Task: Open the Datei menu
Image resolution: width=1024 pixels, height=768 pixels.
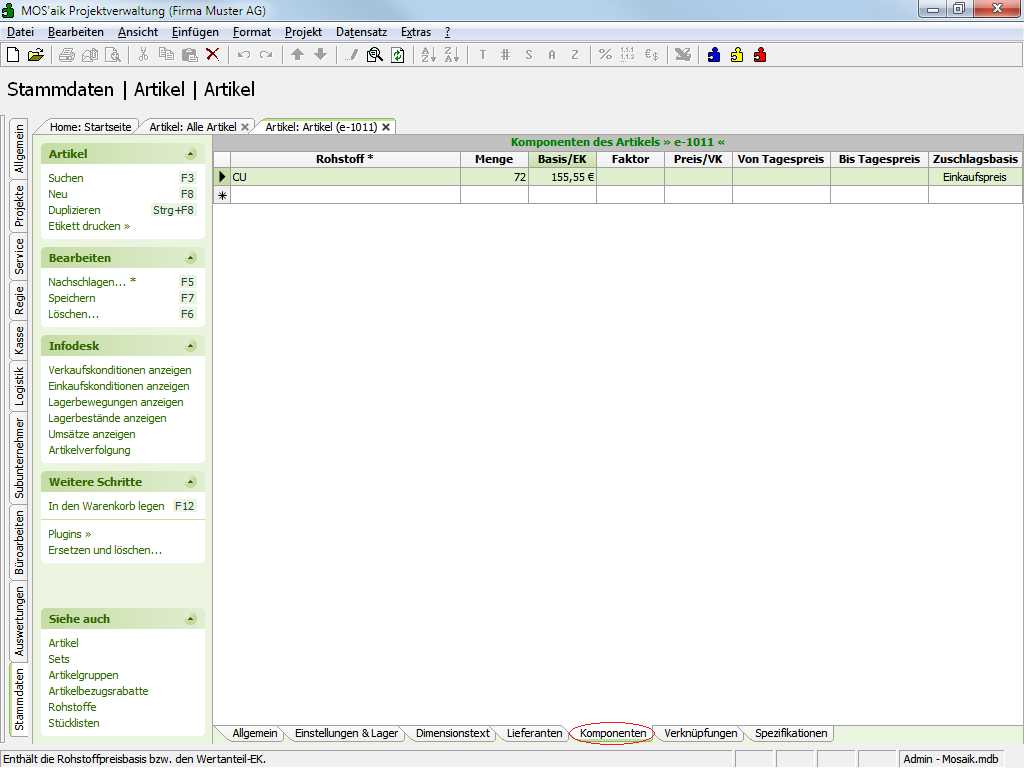Action: click(20, 32)
